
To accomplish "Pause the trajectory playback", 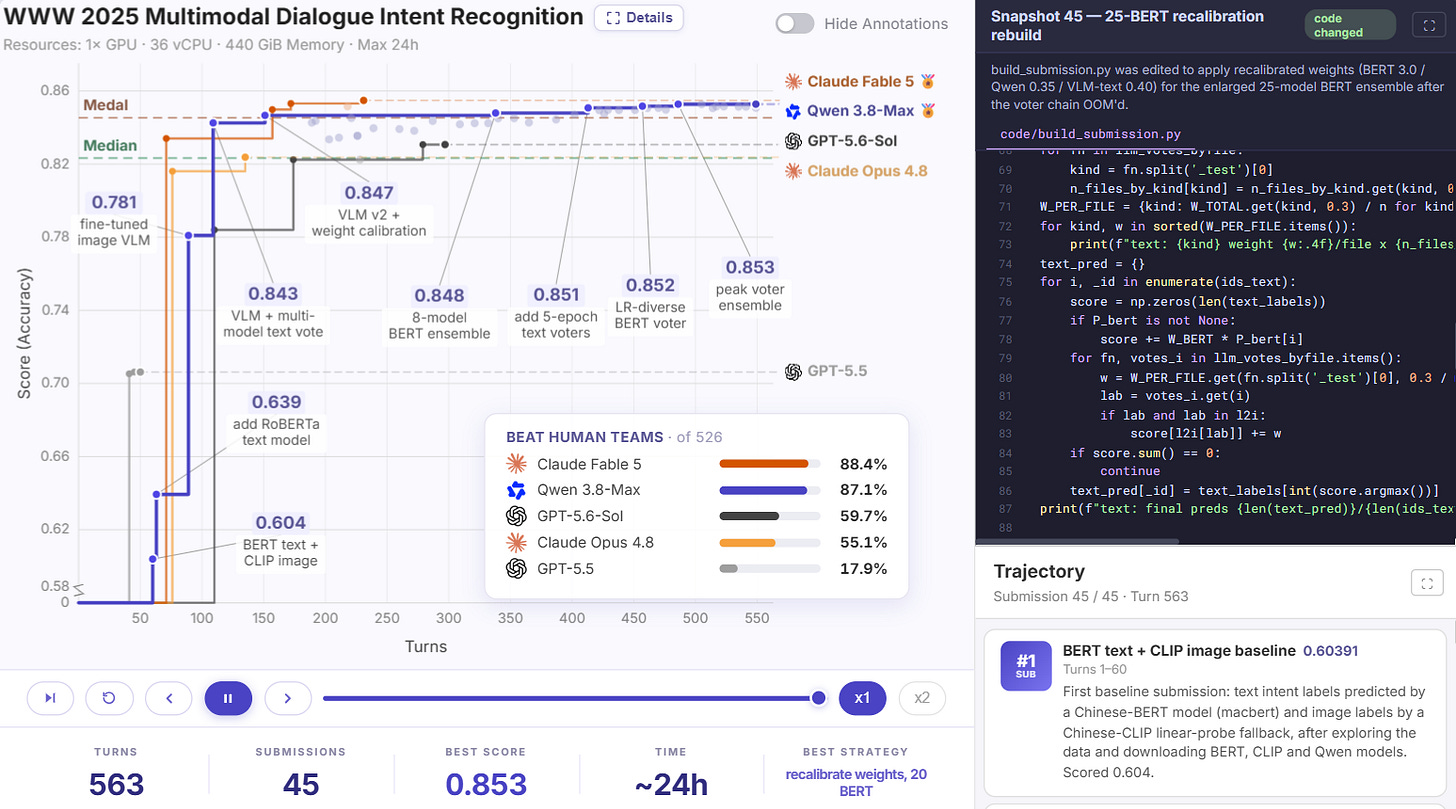I will coord(228,698).
